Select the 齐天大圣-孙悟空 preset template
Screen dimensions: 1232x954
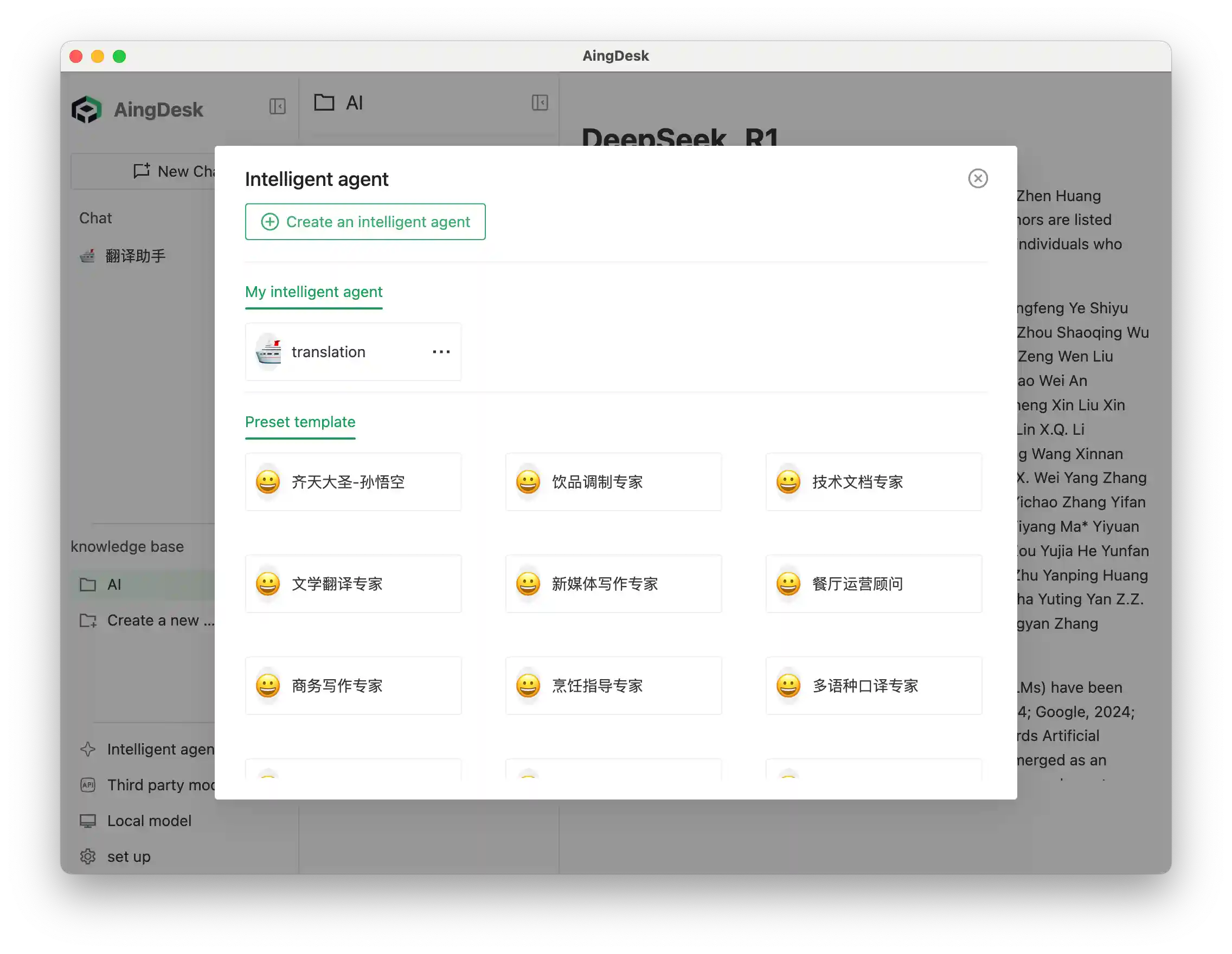[x=353, y=482]
